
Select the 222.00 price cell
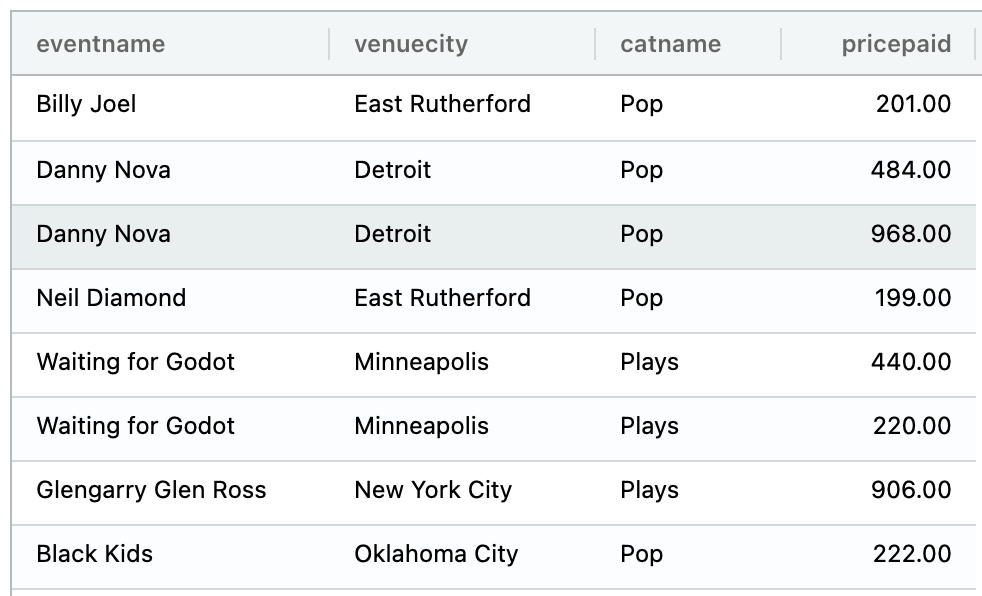[x=911, y=554]
